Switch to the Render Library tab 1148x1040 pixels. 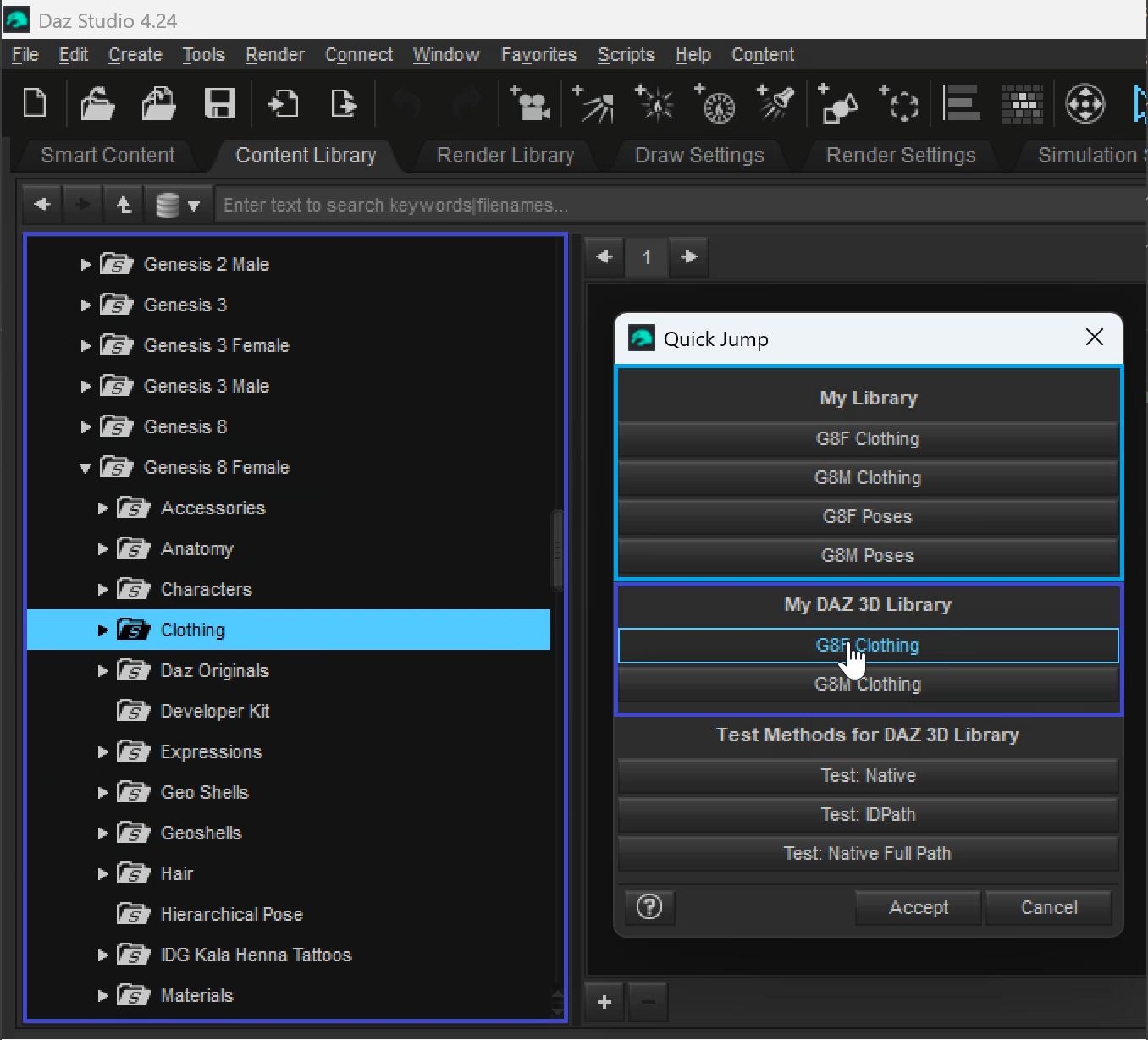(x=505, y=155)
